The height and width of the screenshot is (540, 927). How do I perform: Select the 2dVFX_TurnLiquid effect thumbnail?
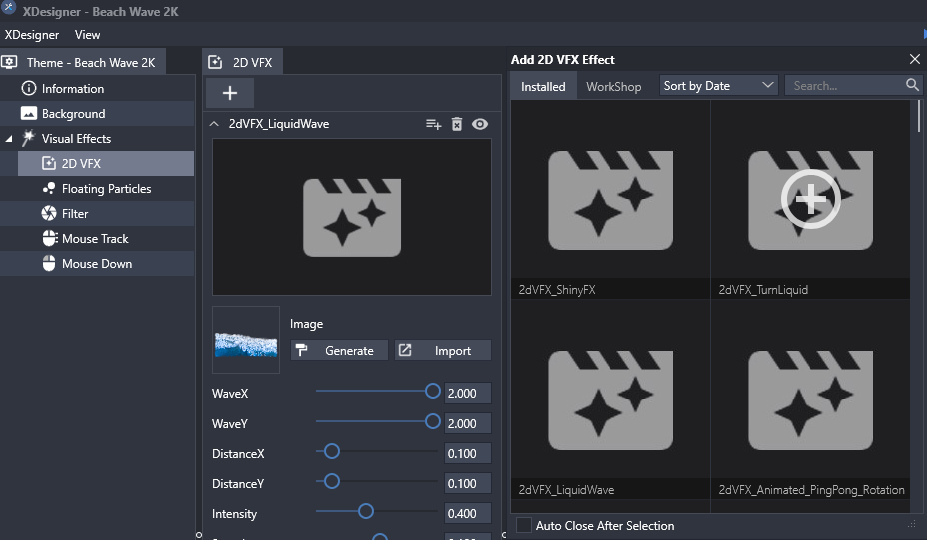(810, 201)
